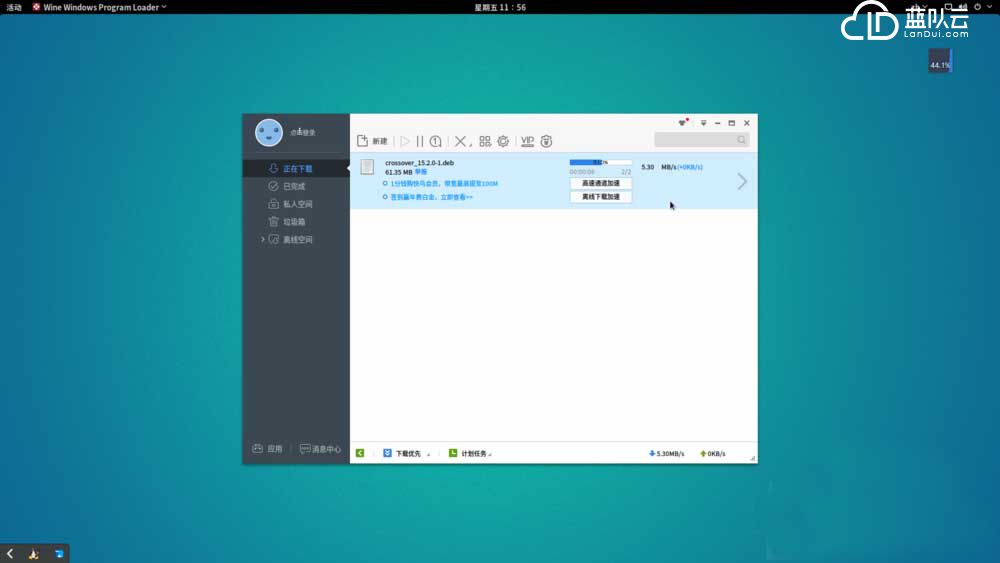Expand task details with the right chevron
The image size is (1000, 563).
[742, 182]
